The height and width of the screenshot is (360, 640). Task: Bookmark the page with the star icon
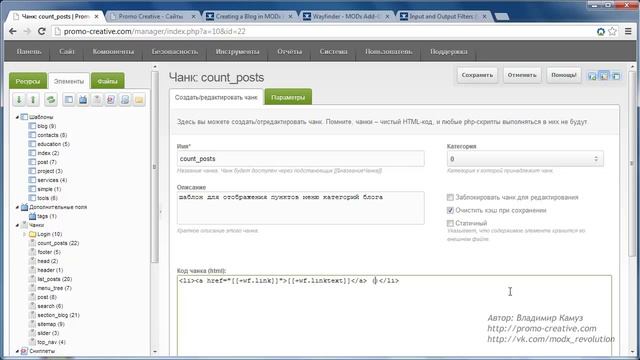tap(612, 31)
